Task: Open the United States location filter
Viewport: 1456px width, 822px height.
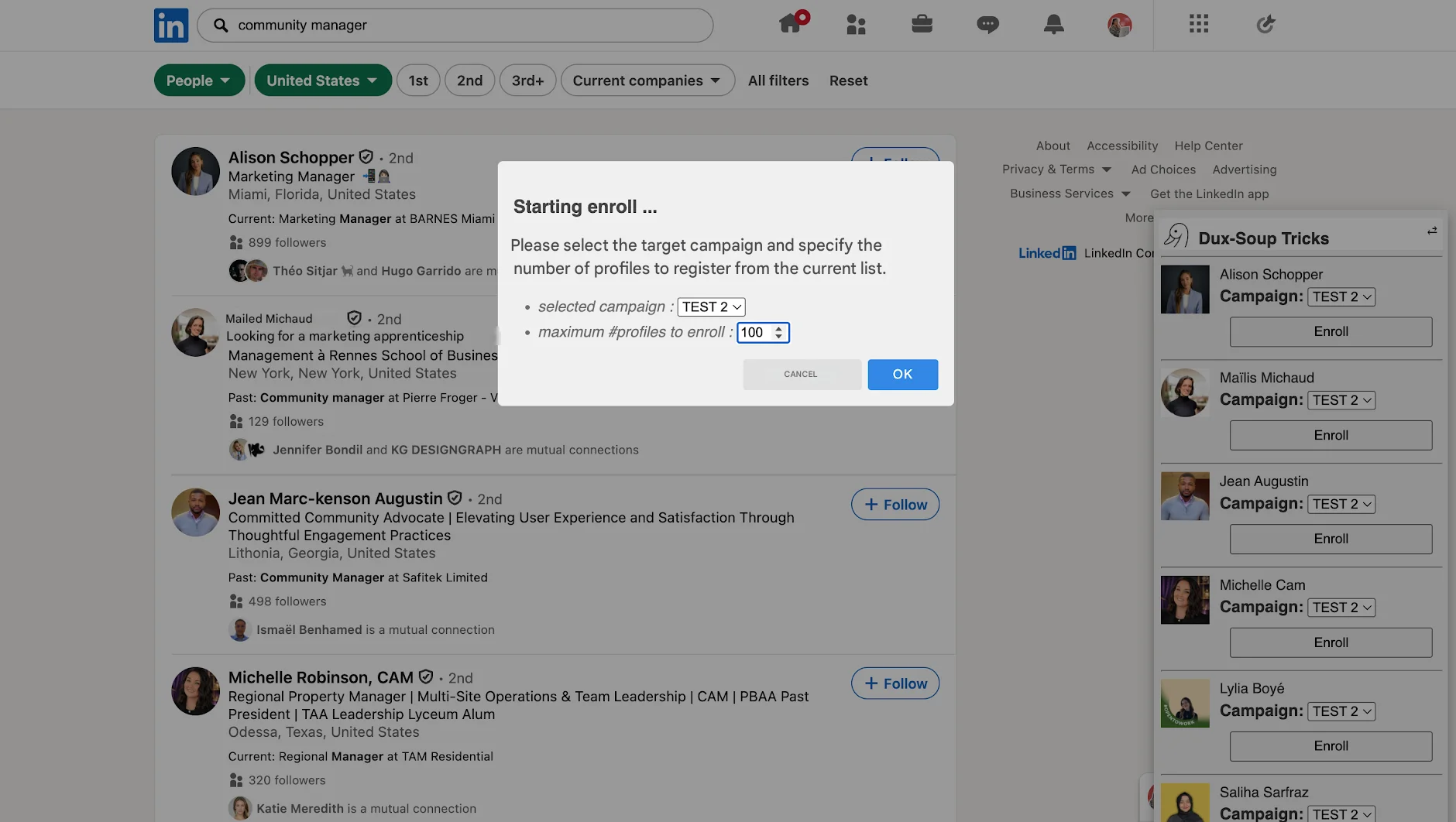Action: (x=323, y=80)
